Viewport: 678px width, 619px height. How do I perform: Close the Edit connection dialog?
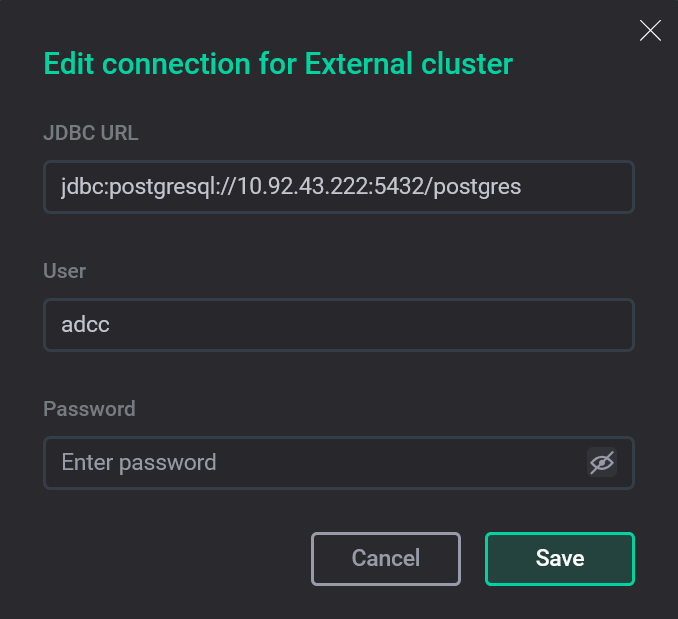click(650, 31)
